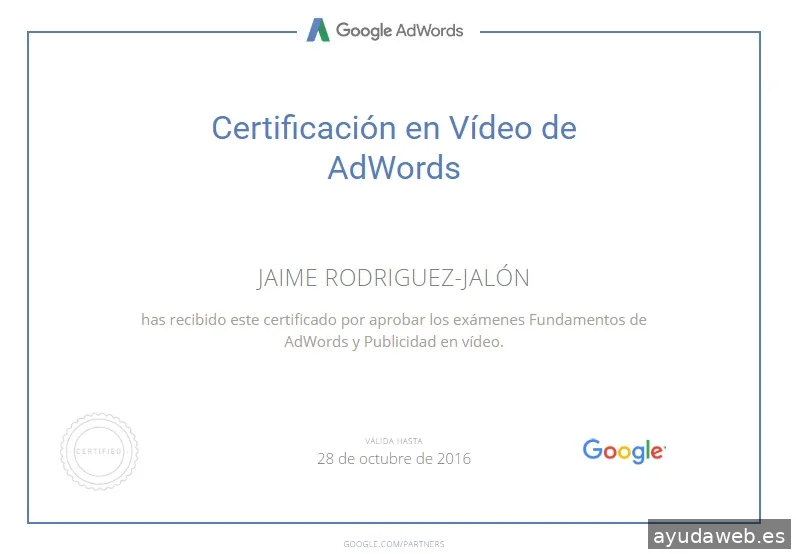
Task: Click the text 'has recibido este certificado por aprobar'
Action: point(283,320)
